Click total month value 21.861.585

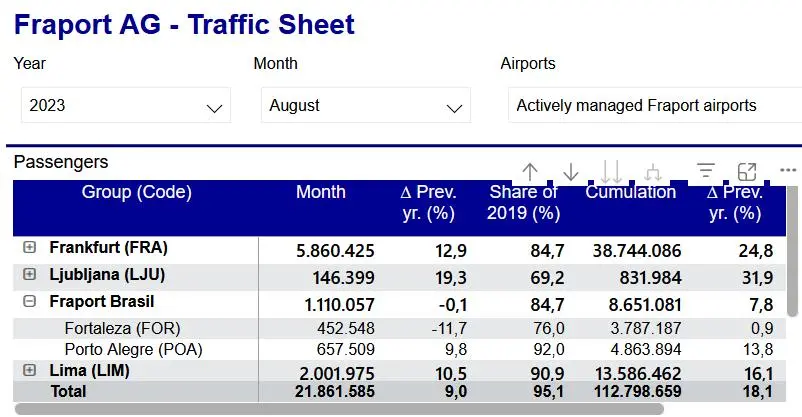point(335,391)
